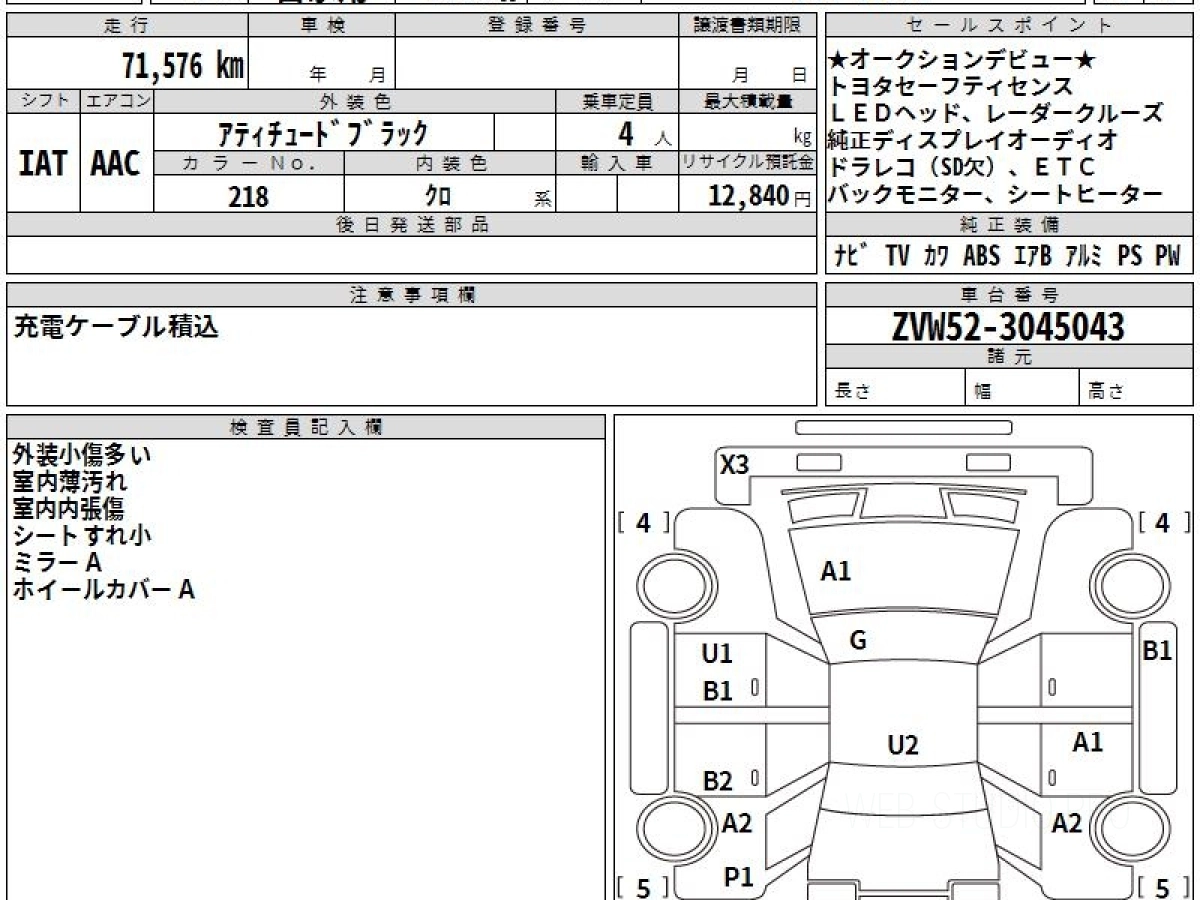Select the エアB equipment code
1200x900 pixels.
click(x=1032, y=256)
